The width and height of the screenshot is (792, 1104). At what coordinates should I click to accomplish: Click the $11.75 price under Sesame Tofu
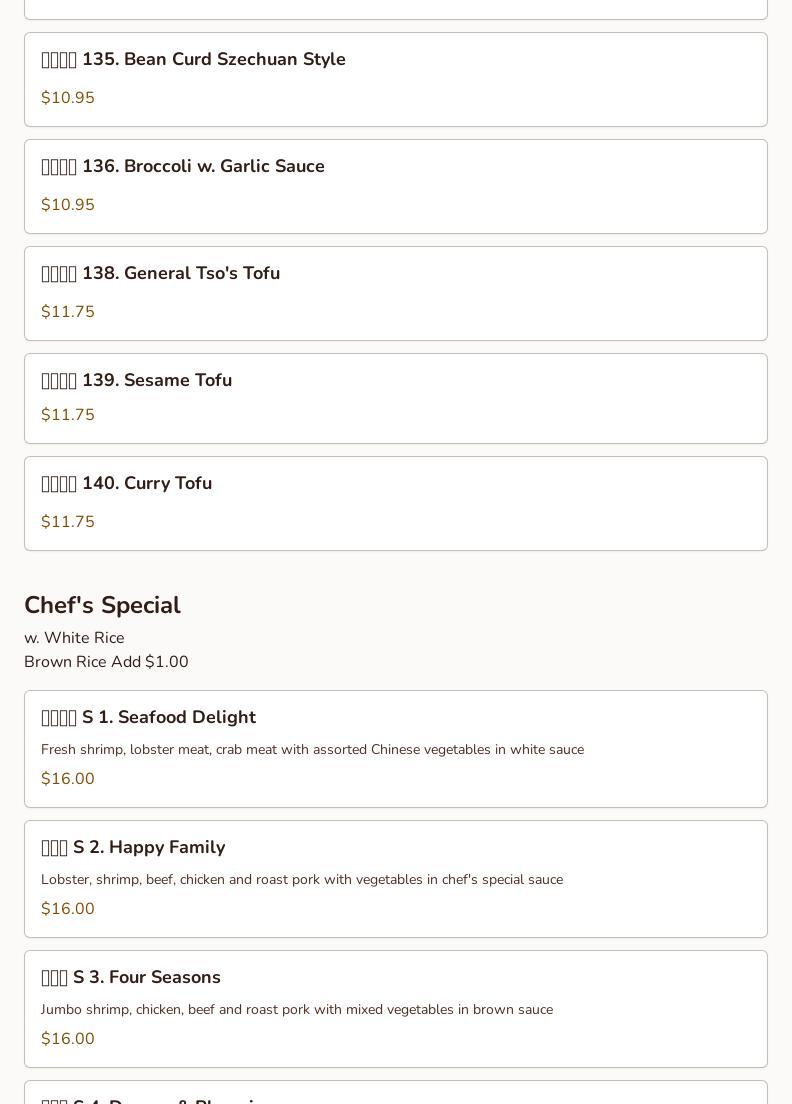pos(68,415)
